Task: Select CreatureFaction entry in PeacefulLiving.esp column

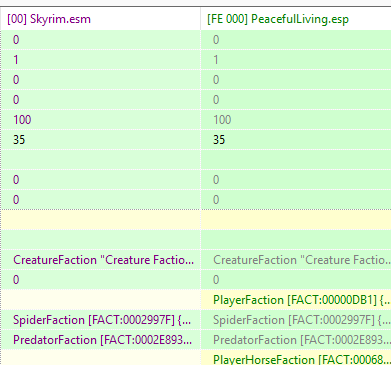Action: pos(296,260)
